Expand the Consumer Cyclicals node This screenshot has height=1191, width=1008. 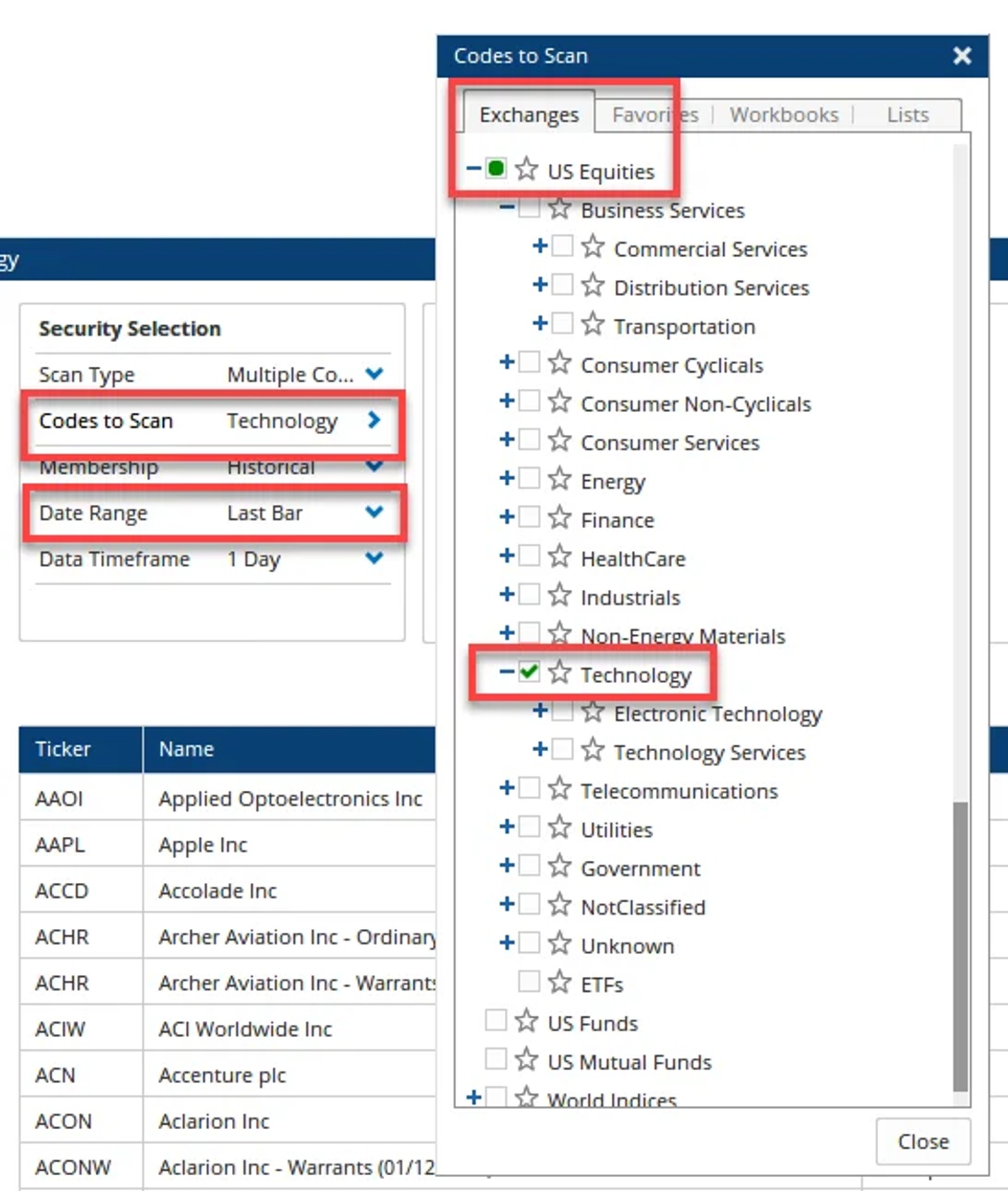[x=507, y=362]
